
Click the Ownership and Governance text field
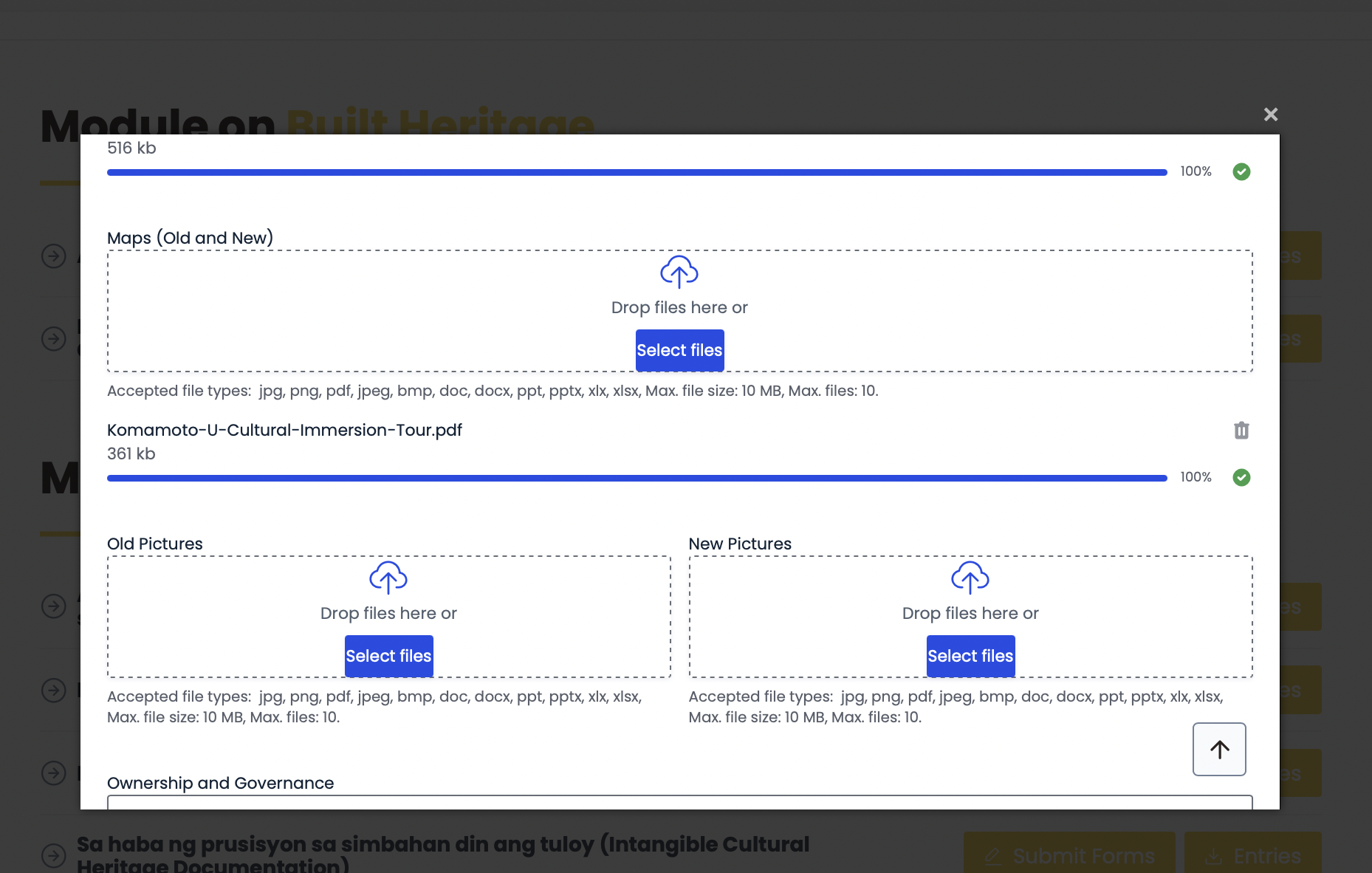point(679,802)
